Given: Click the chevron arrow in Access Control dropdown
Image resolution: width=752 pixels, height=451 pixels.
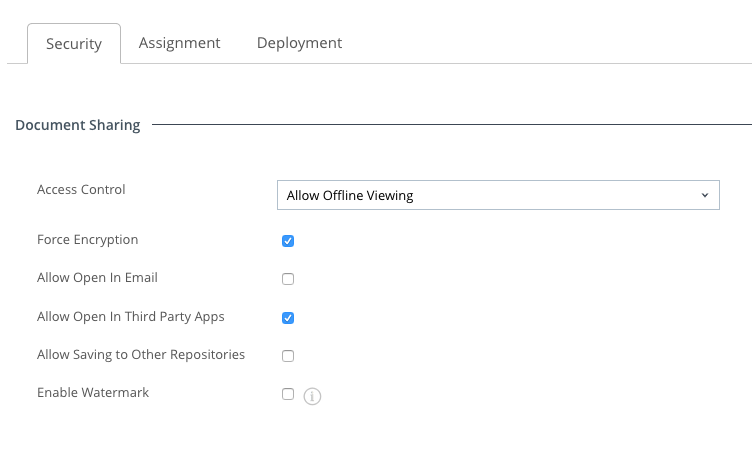Looking at the screenshot, I should 704,195.
